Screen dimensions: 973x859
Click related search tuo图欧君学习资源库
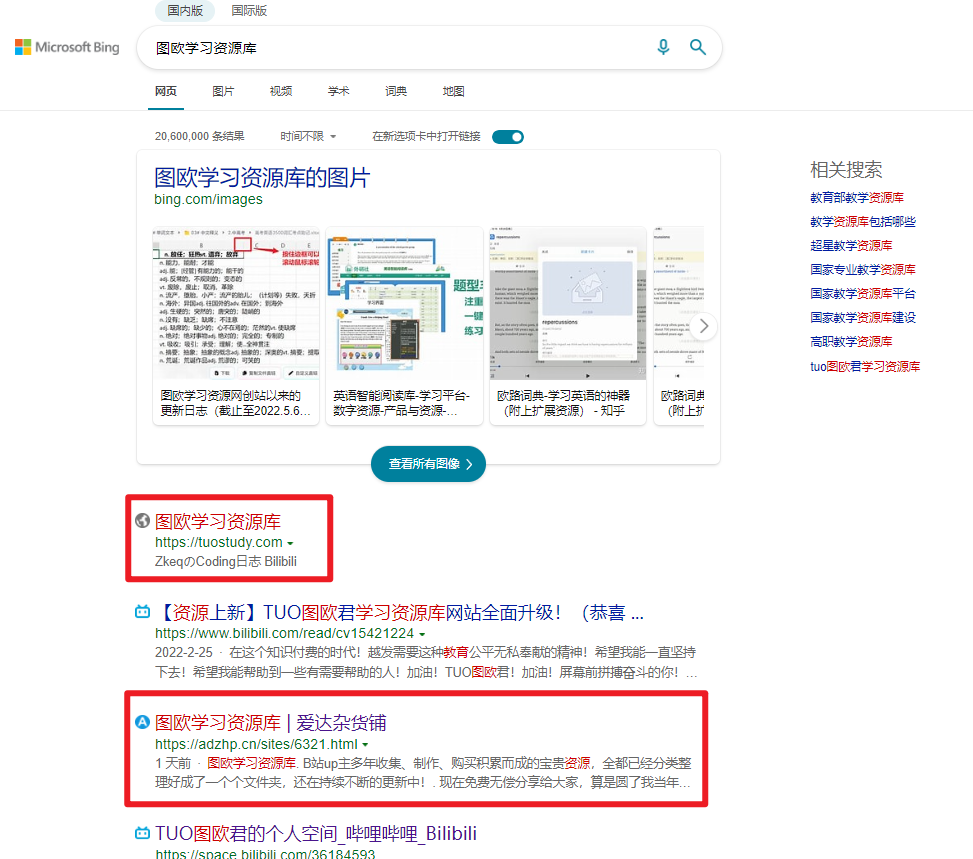tap(865, 366)
